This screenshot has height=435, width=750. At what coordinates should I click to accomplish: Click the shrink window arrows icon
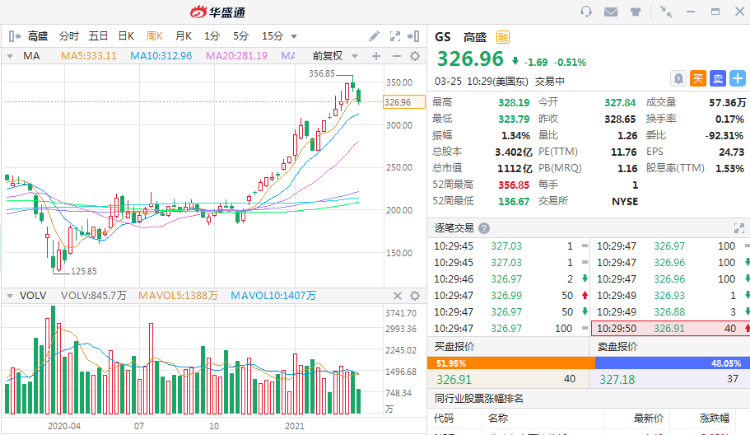click(x=666, y=11)
